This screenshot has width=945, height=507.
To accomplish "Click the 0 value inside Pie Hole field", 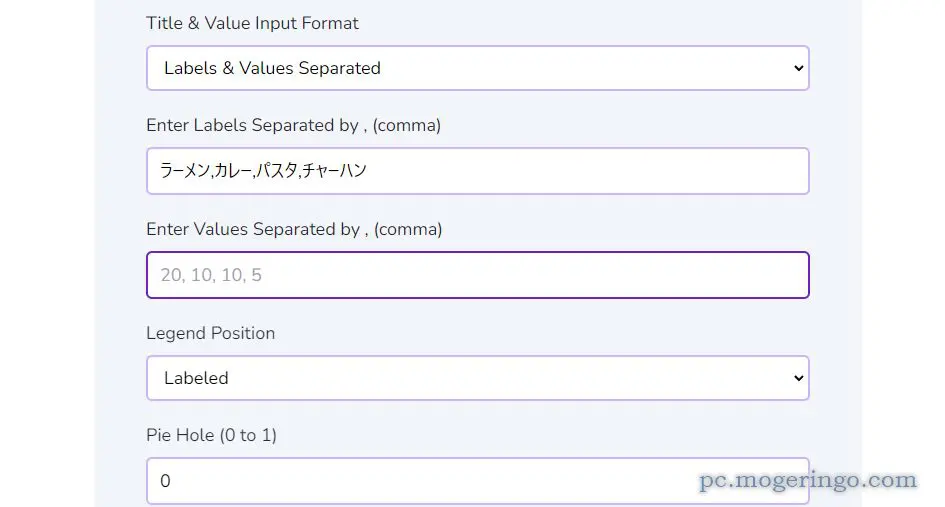I will (165, 481).
